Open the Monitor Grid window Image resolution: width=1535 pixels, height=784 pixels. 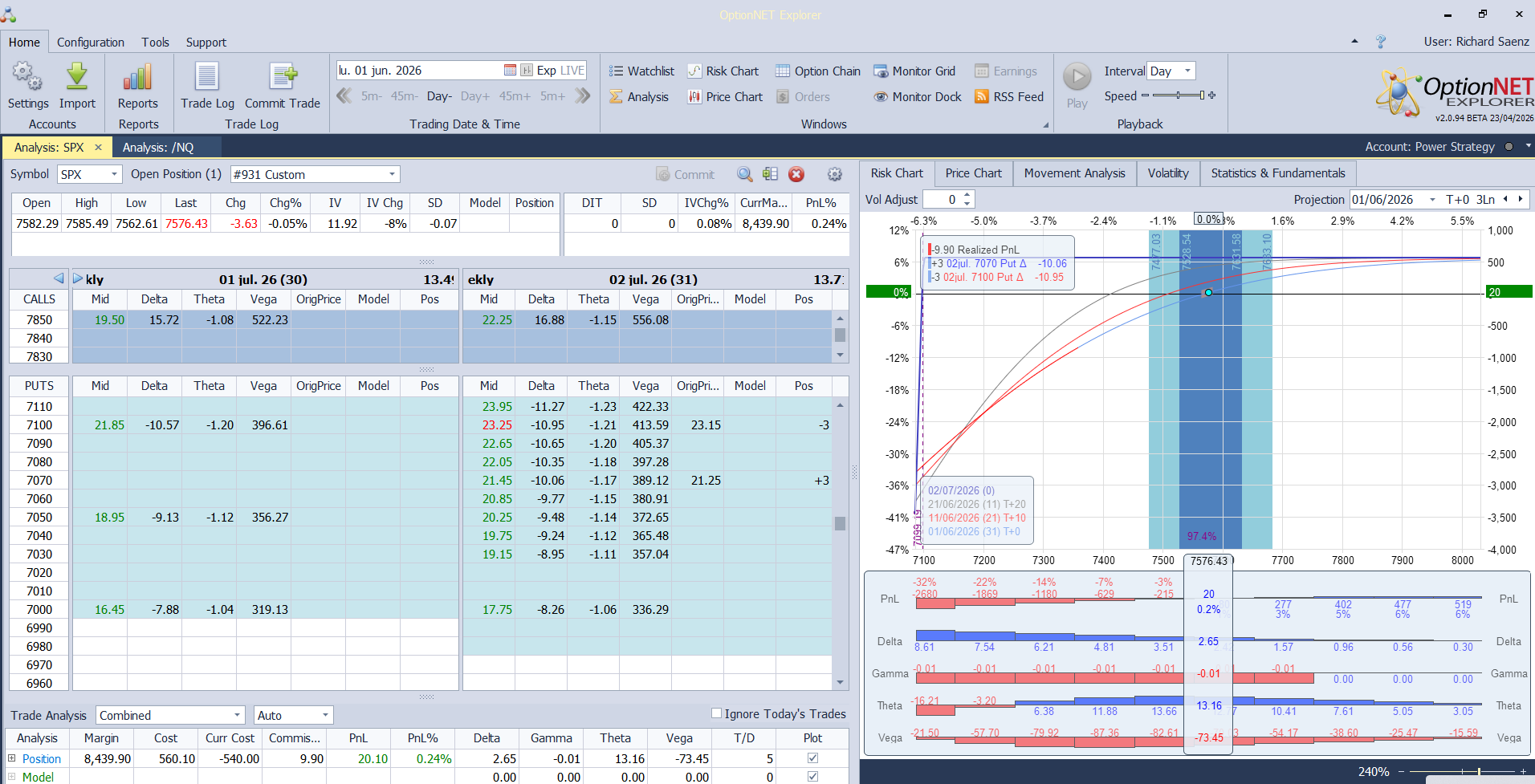914,71
